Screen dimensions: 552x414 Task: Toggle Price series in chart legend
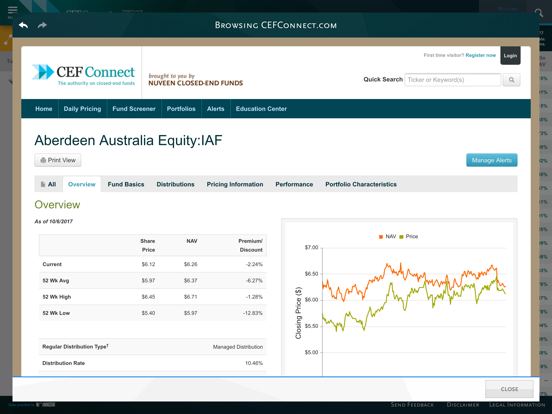click(409, 237)
